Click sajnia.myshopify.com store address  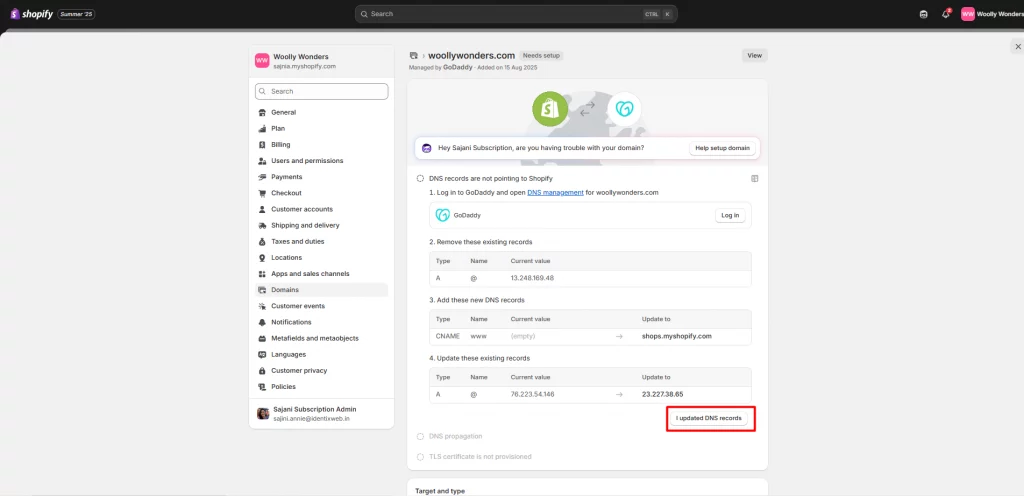click(x=304, y=66)
